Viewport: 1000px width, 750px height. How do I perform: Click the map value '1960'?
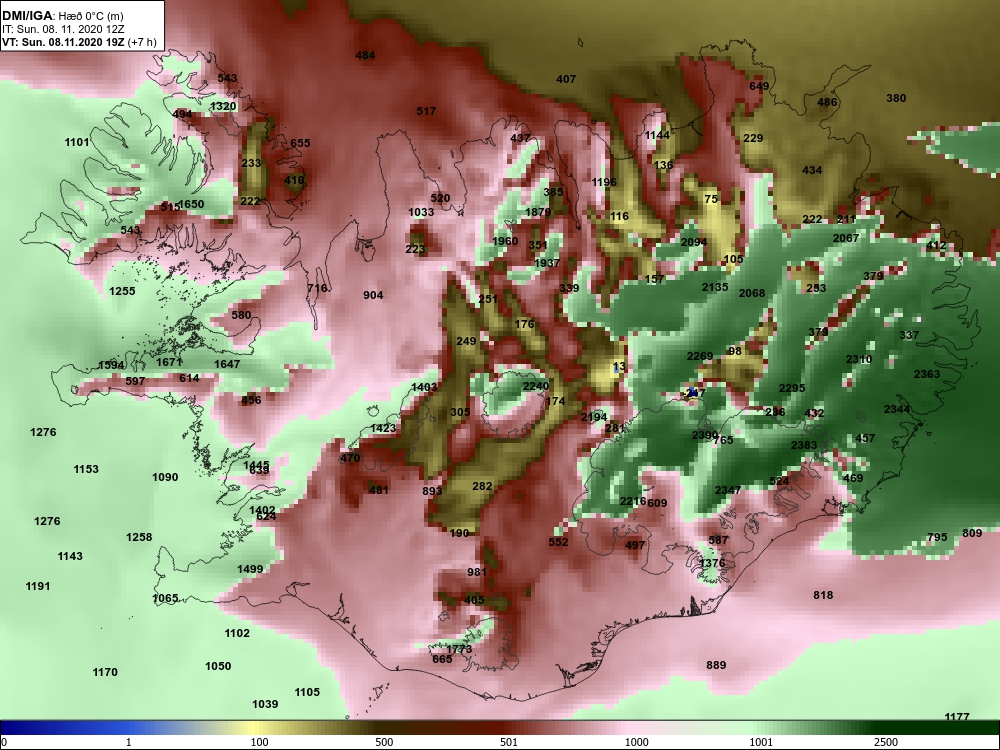[x=505, y=241]
